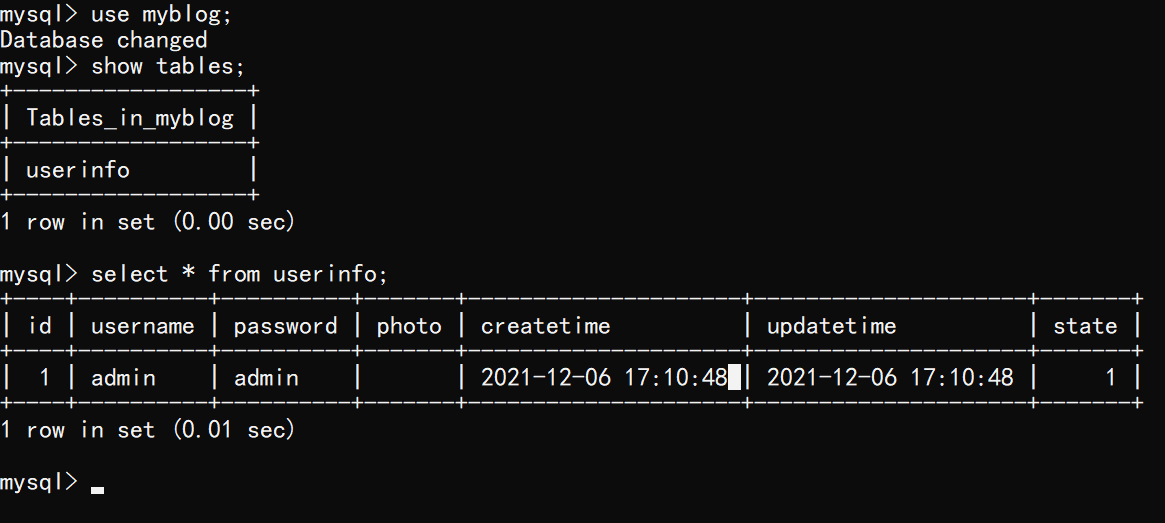Click the '1 row in set (0.00 sec)' line
The width and height of the screenshot is (1165, 523).
pyautogui.click(x=148, y=222)
